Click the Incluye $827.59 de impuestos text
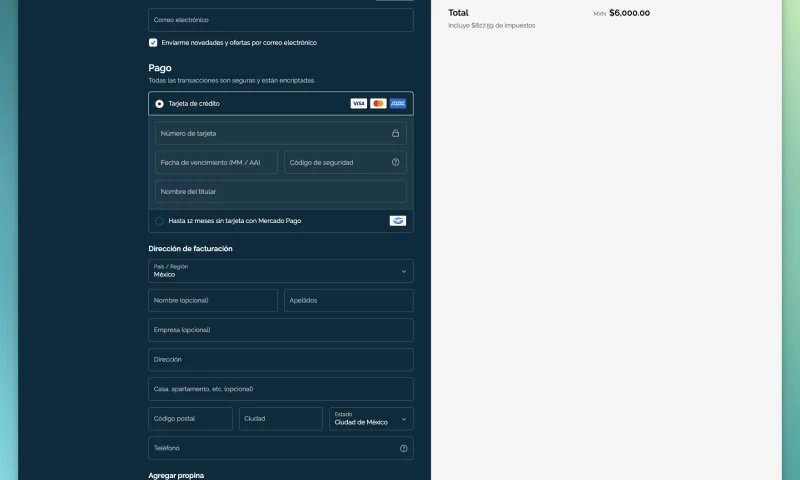The image size is (800, 480). (491, 26)
